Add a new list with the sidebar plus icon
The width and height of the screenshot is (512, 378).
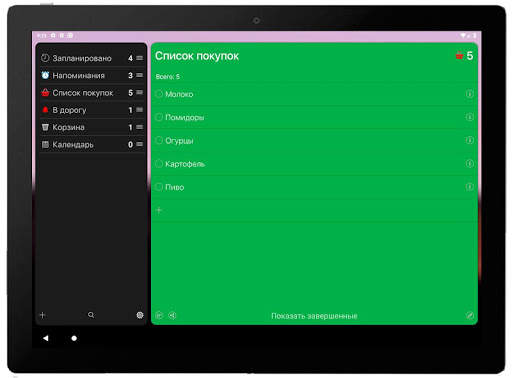pos(43,315)
